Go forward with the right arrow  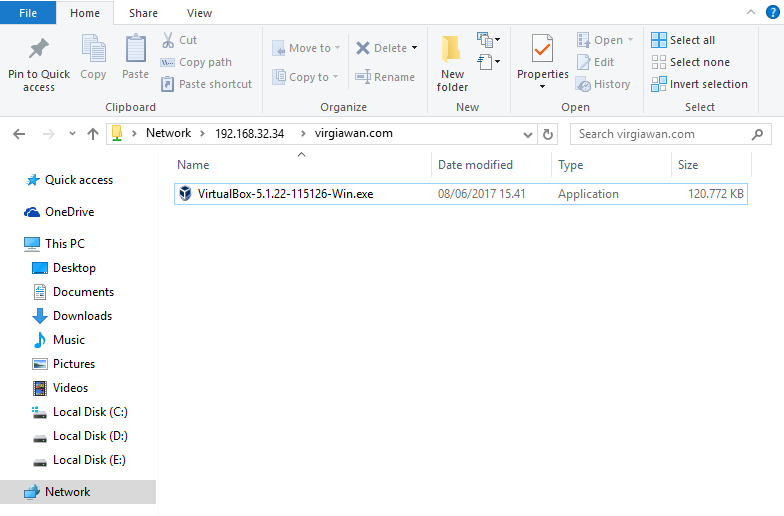pyautogui.click(x=48, y=134)
